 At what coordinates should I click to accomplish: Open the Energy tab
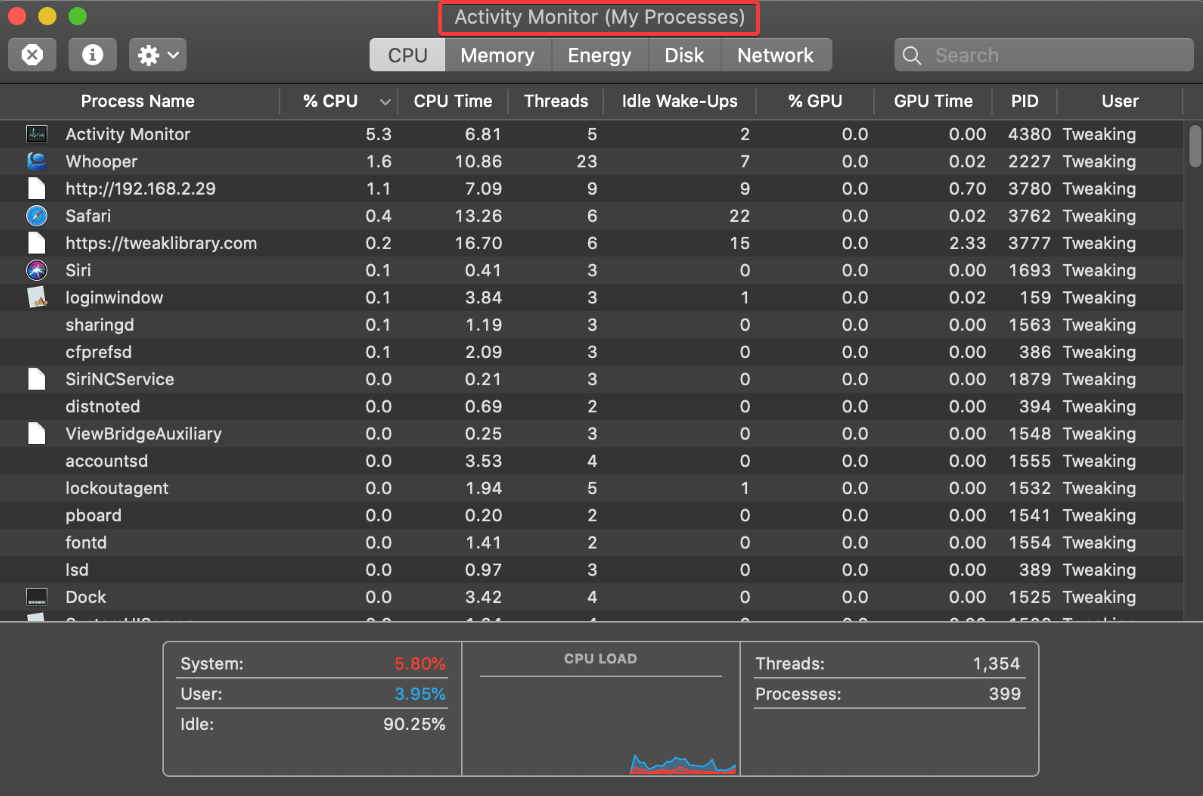(x=599, y=55)
